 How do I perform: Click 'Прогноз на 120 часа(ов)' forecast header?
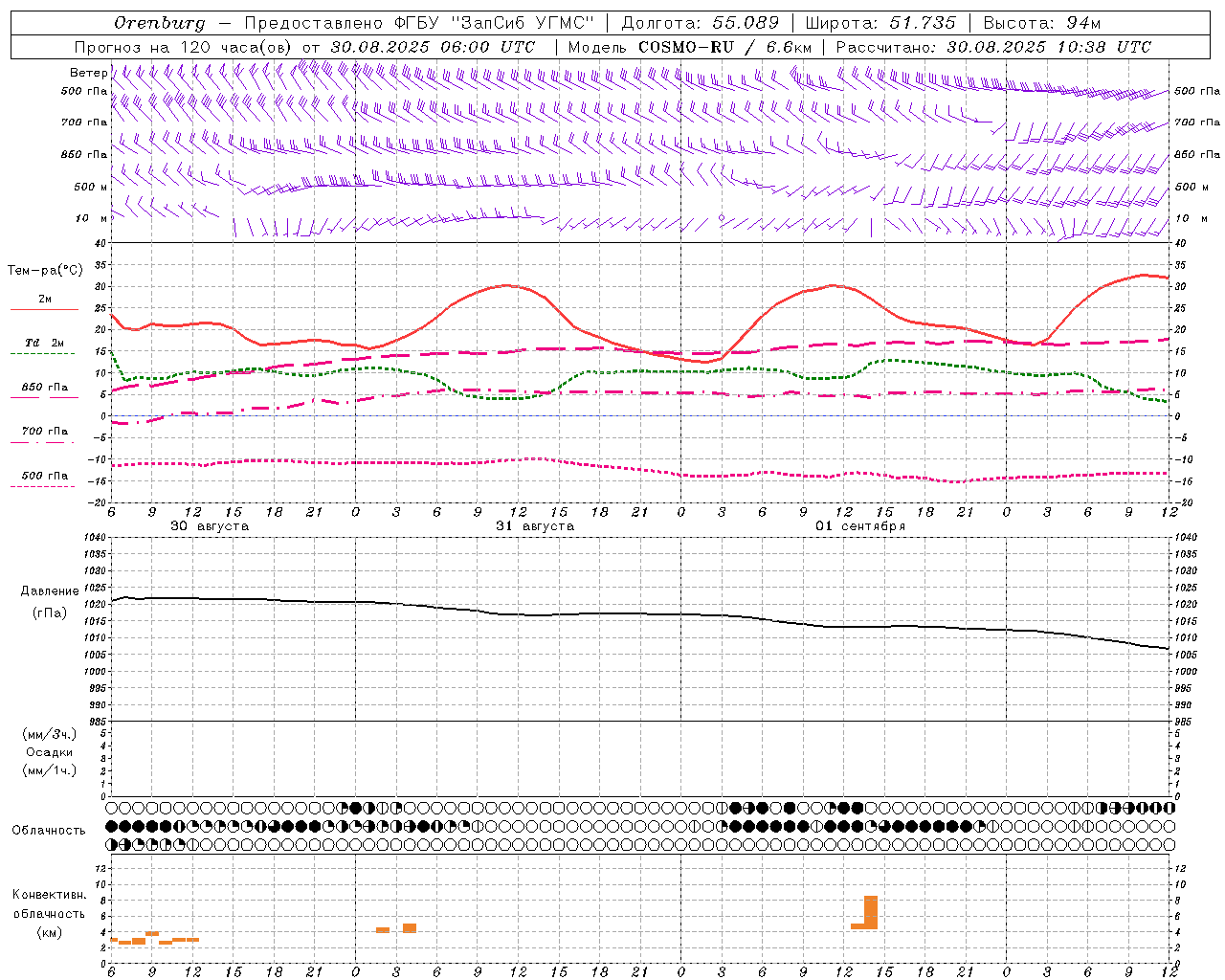[184, 47]
